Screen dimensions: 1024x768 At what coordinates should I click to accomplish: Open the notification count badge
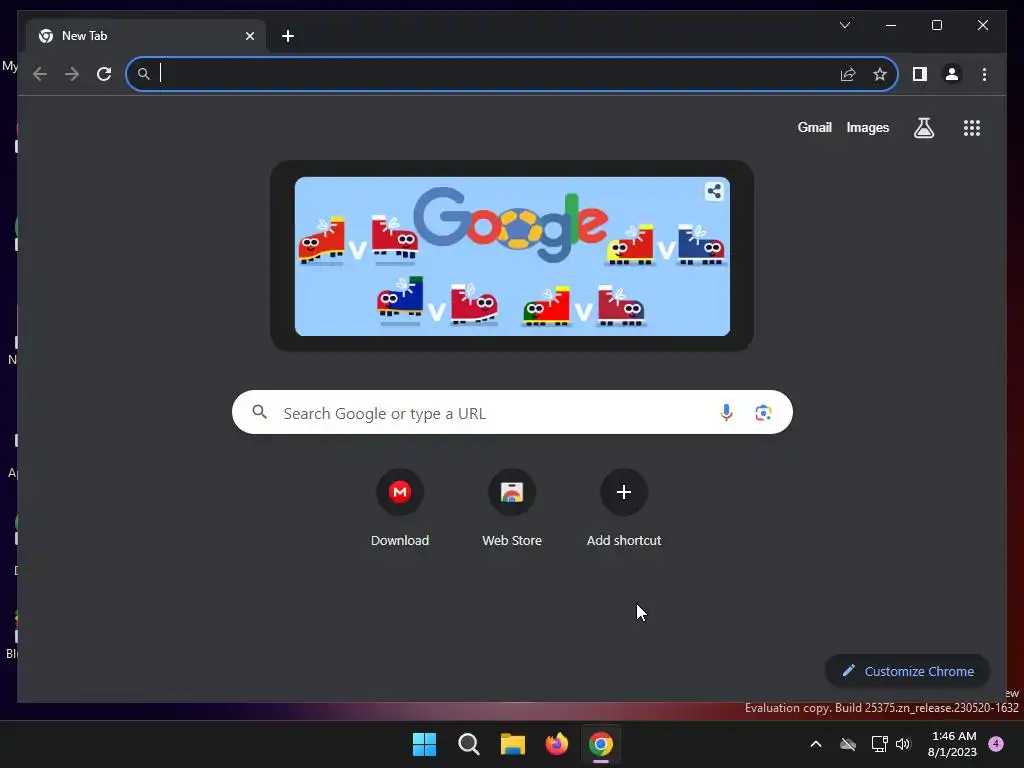click(996, 744)
